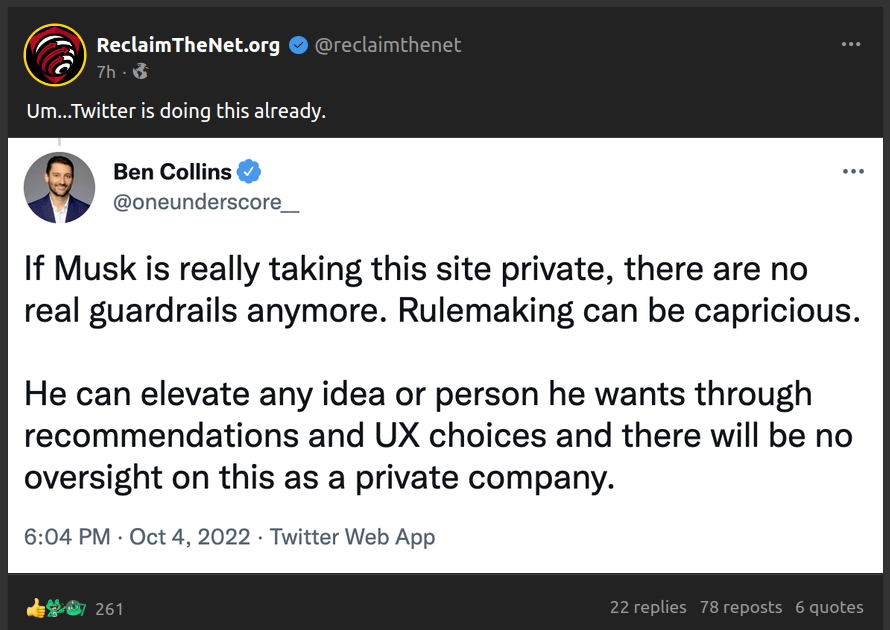Viewport: 890px width, 630px height.
Task: Open the 261 reactions count
Action: [x=109, y=609]
